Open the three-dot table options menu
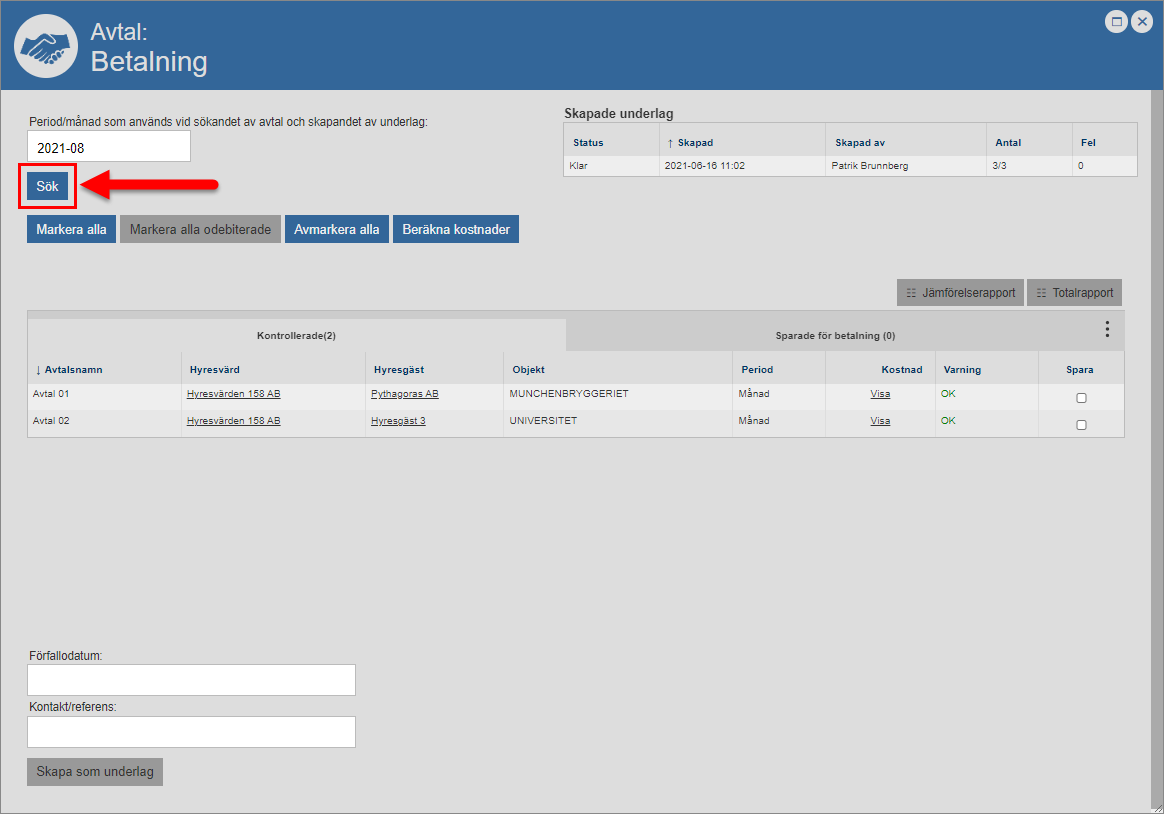 tap(1107, 329)
